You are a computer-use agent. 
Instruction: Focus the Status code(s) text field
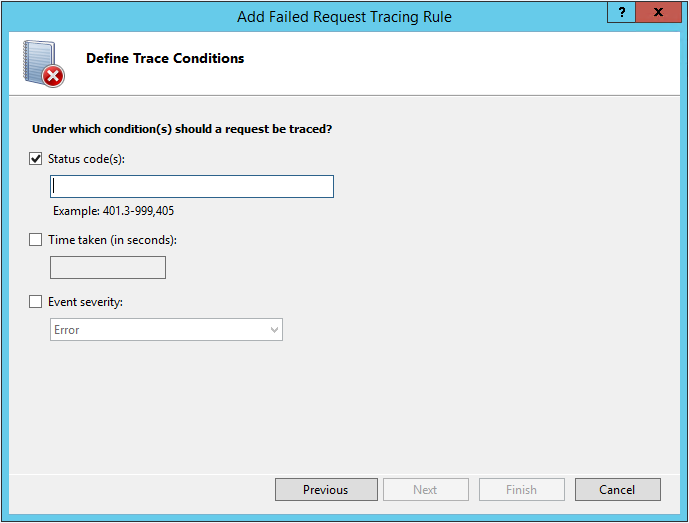point(192,186)
